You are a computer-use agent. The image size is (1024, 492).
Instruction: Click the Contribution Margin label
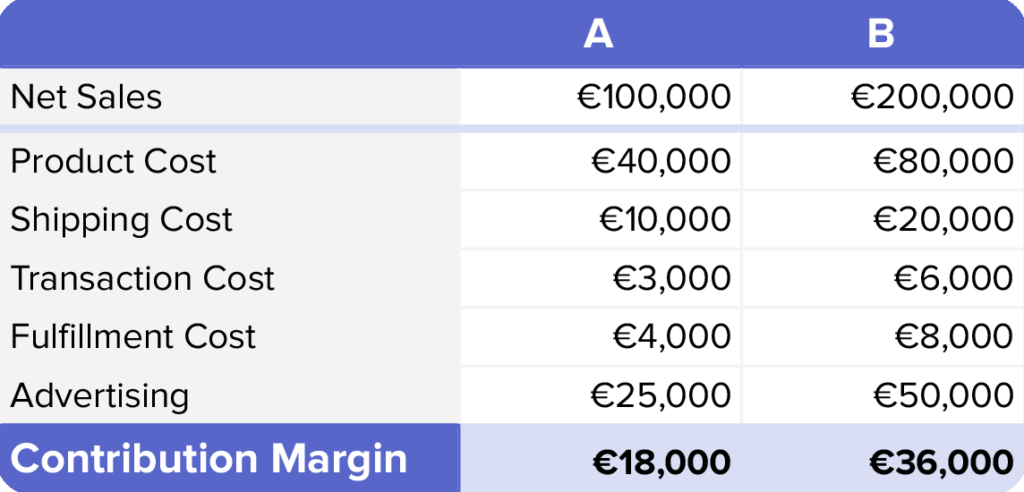coord(209,459)
